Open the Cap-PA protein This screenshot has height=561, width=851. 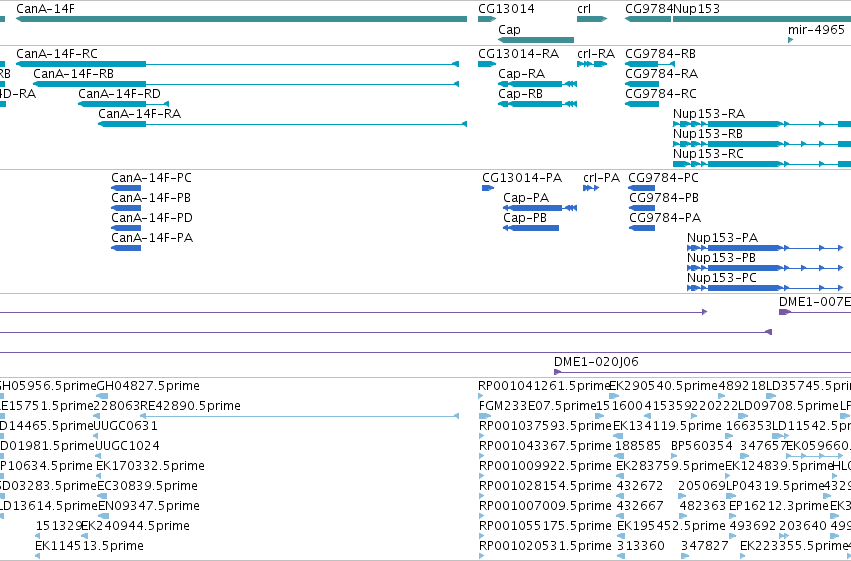540,208
